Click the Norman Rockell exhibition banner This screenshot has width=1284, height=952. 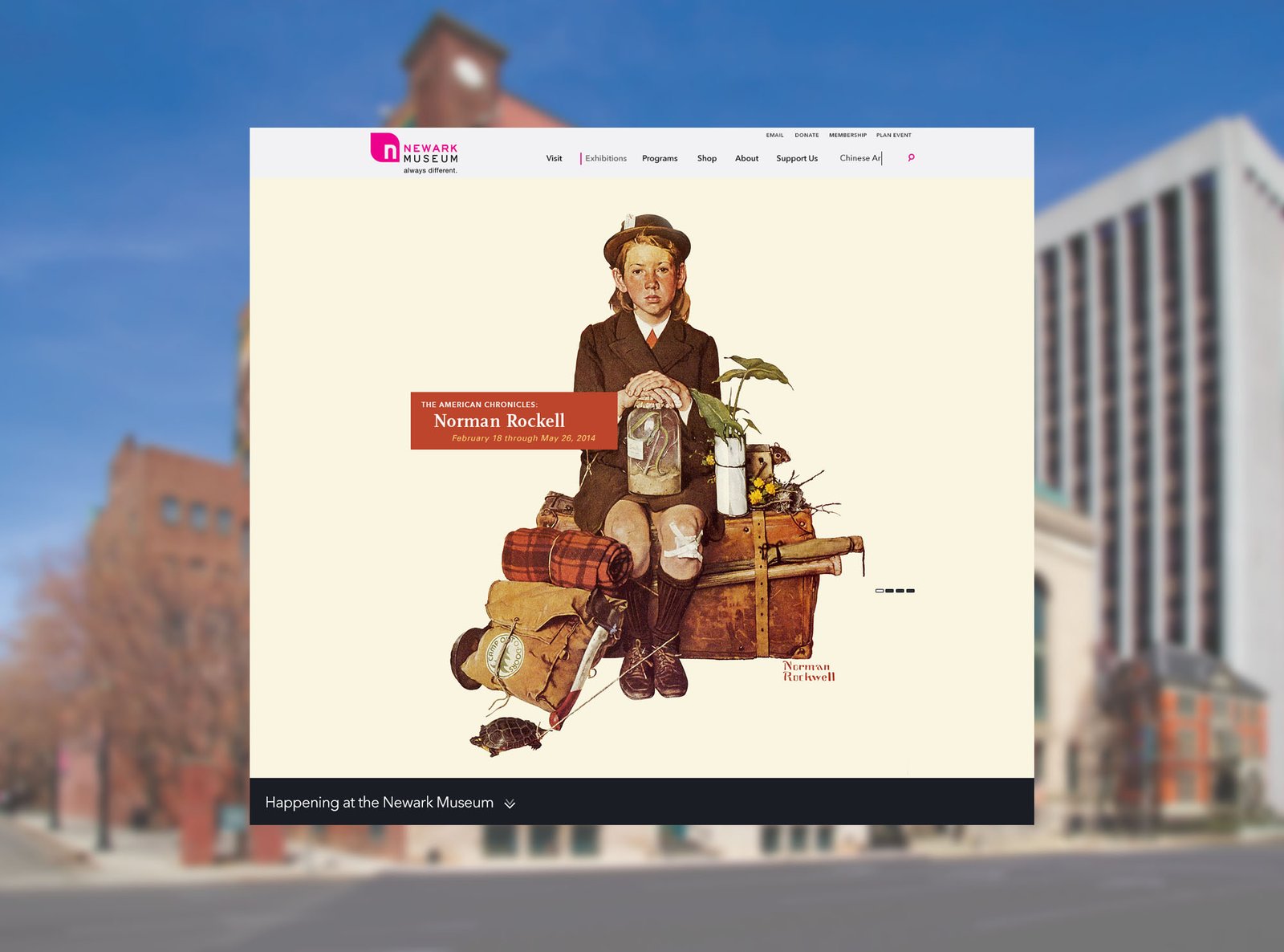click(514, 421)
